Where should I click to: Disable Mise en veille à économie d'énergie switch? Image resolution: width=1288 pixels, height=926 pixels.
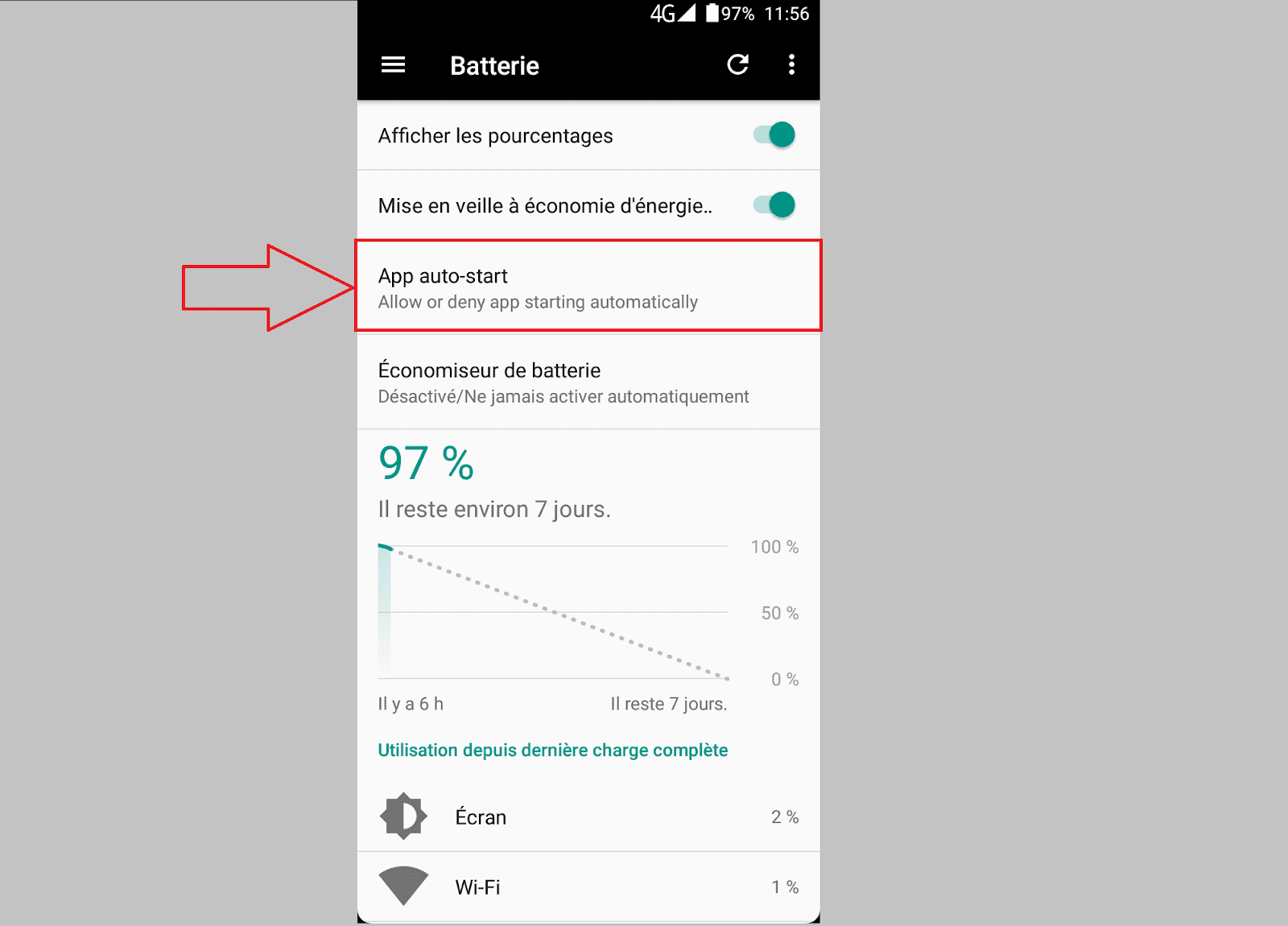[x=774, y=205]
